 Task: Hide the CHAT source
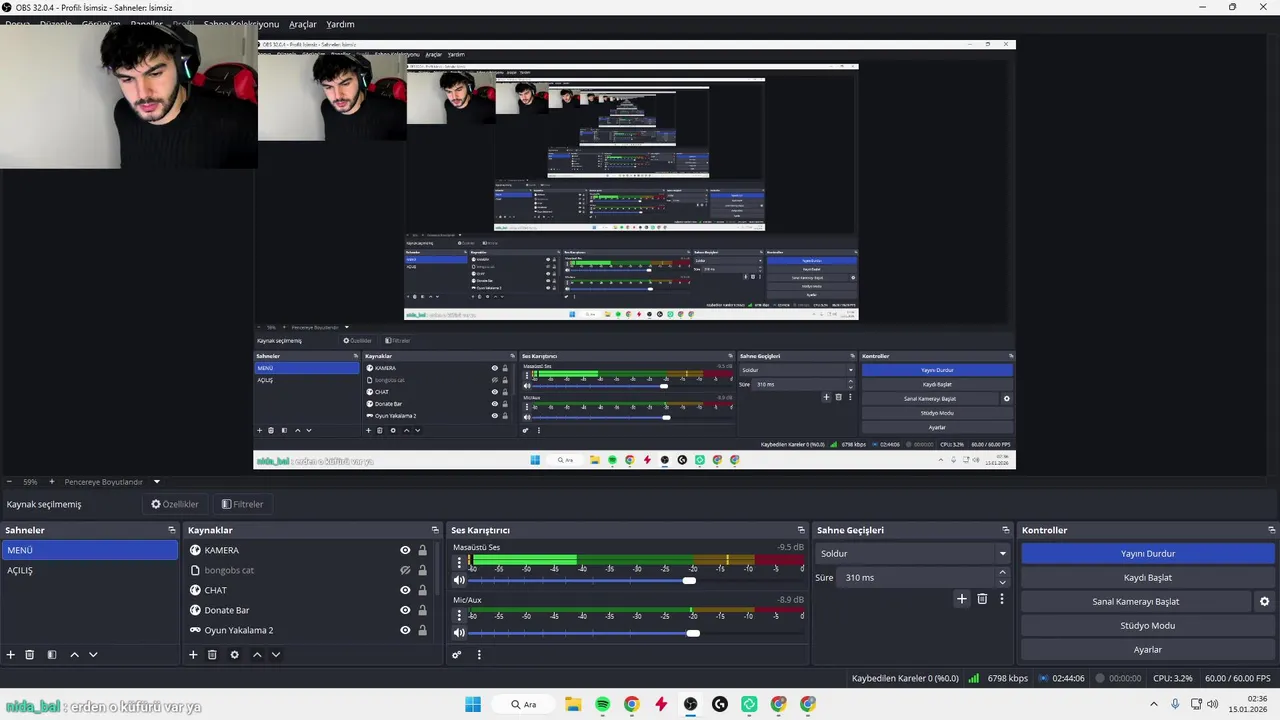click(x=405, y=590)
